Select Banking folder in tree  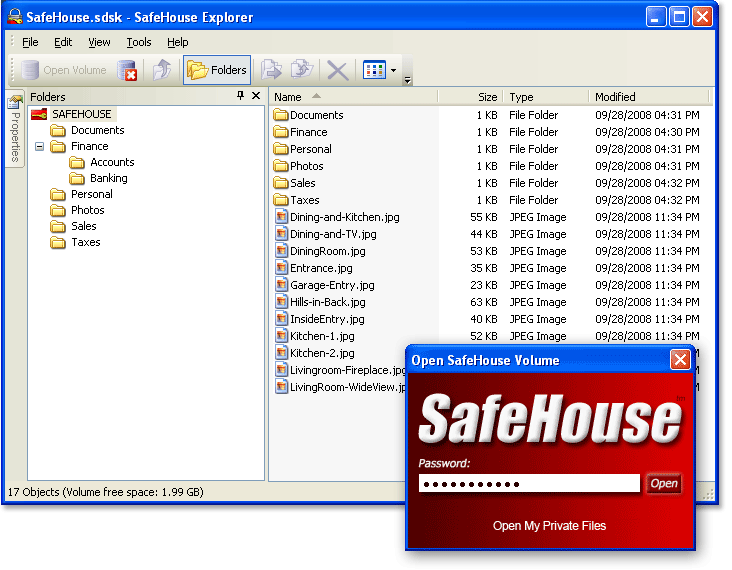point(108,178)
